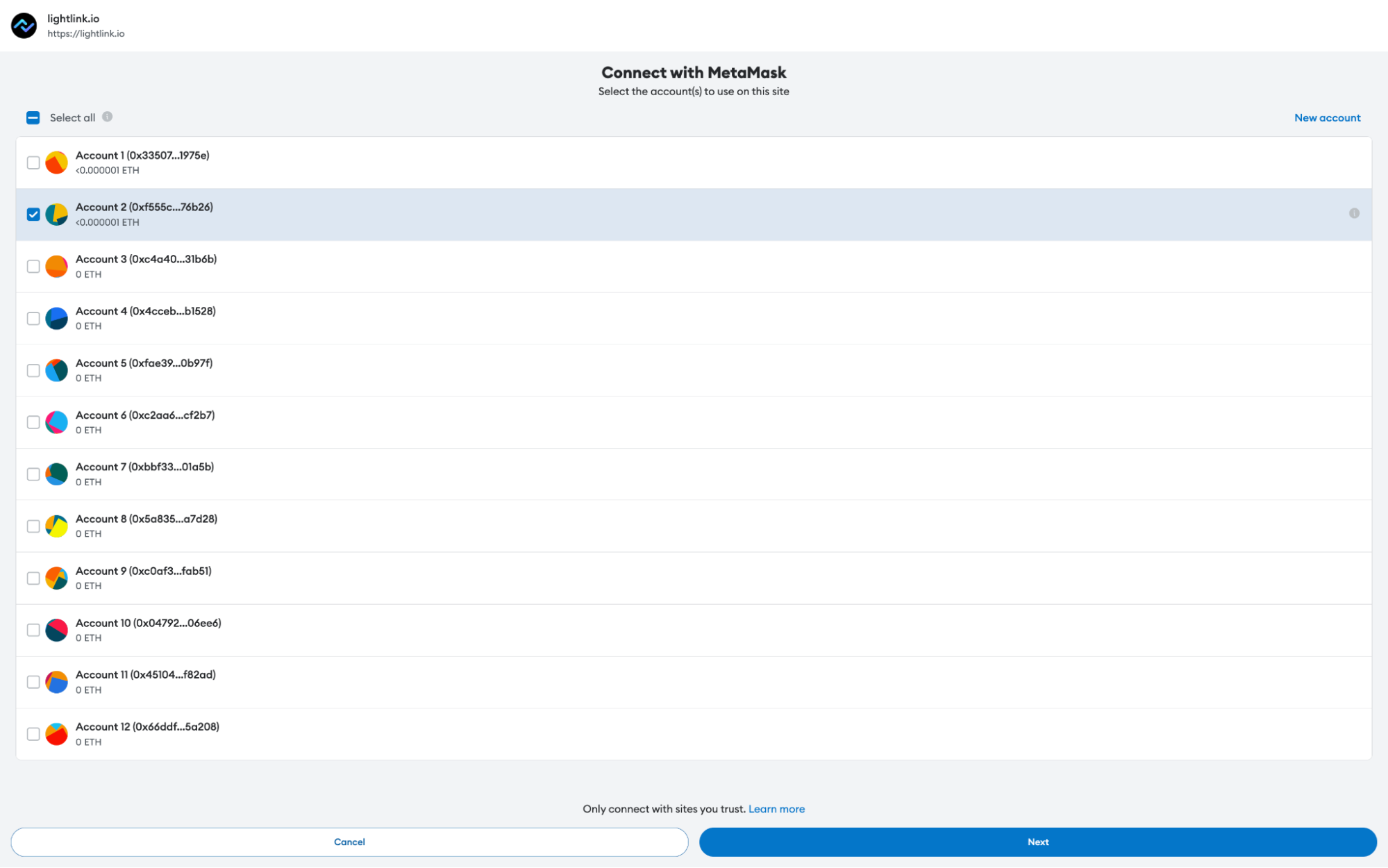Click the Next button
The width and height of the screenshot is (1388, 868).
(x=1037, y=842)
